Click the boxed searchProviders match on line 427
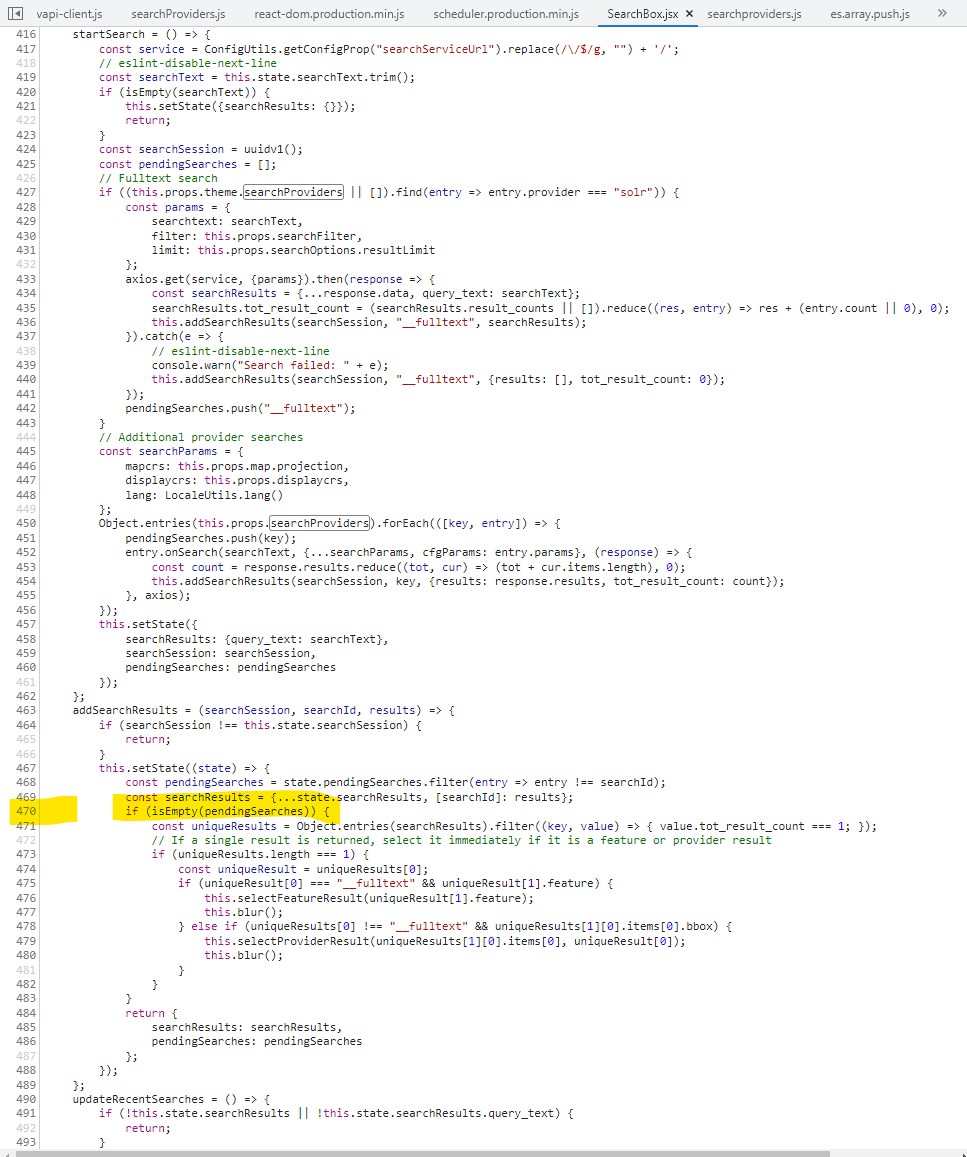 (293, 192)
